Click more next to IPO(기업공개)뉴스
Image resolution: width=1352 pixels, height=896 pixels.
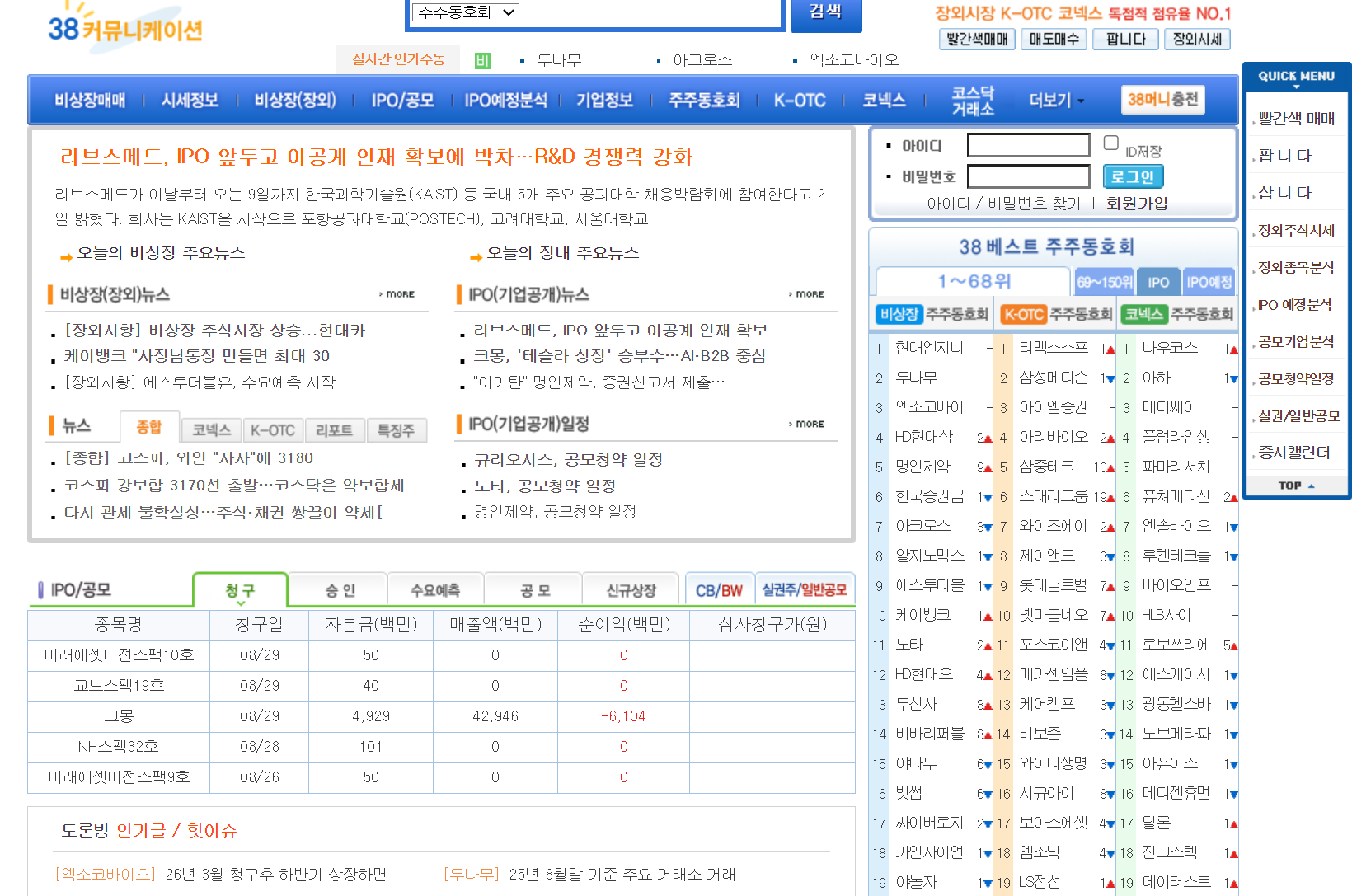click(x=807, y=294)
